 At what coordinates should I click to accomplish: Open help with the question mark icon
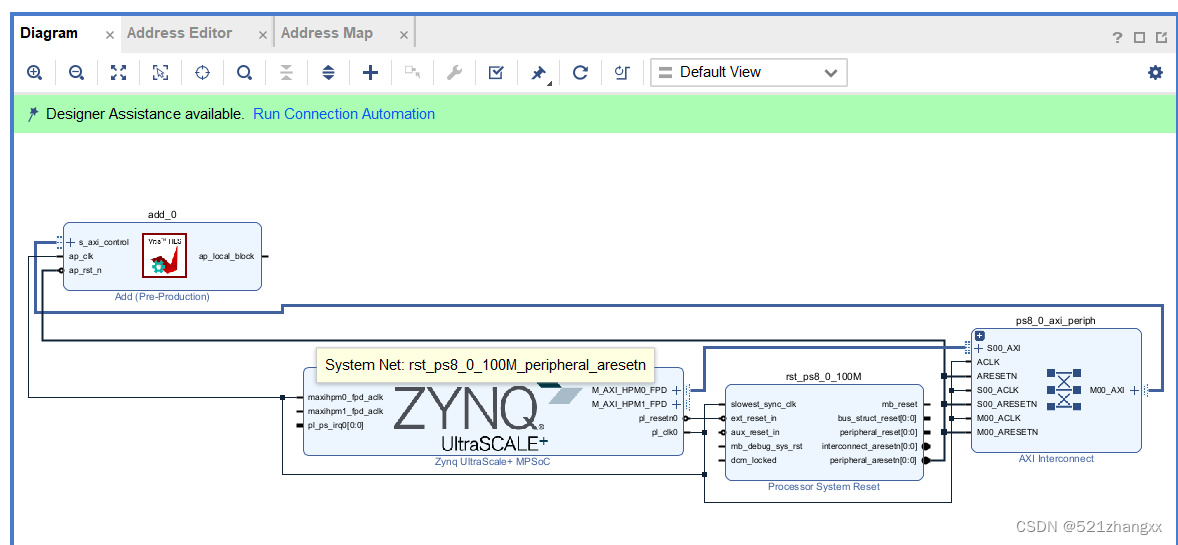(1118, 38)
